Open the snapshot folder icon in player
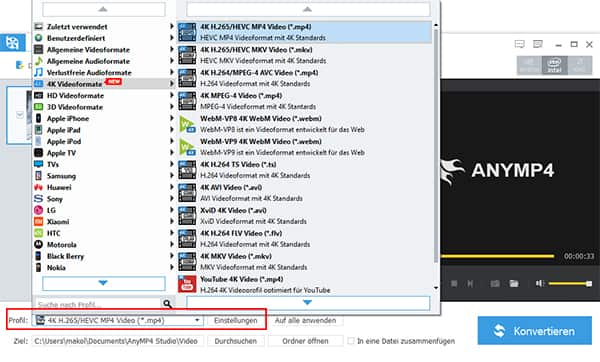600x362 pixels. click(514, 284)
